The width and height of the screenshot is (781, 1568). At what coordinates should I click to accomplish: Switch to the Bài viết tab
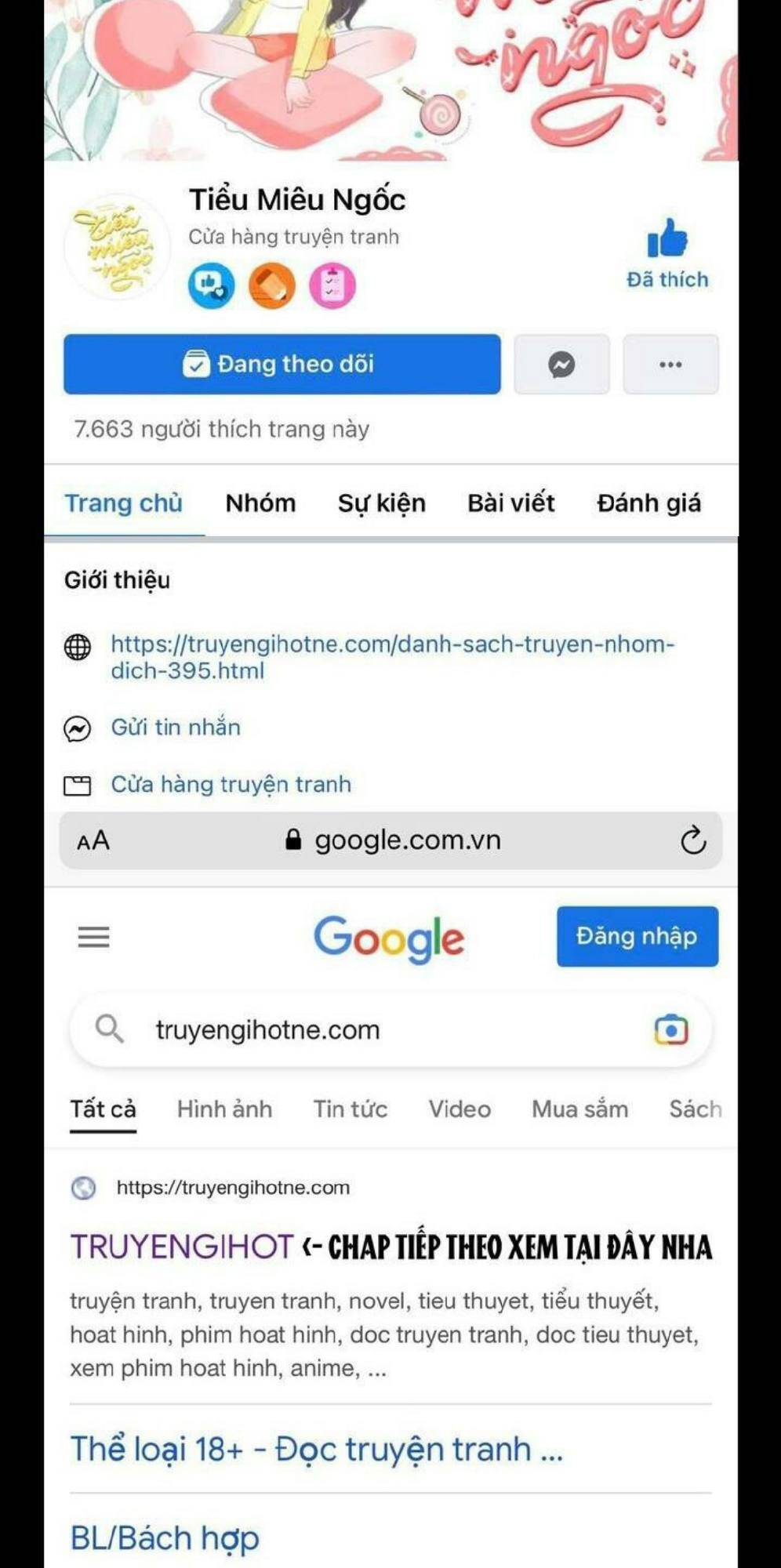(x=511, y=503)
